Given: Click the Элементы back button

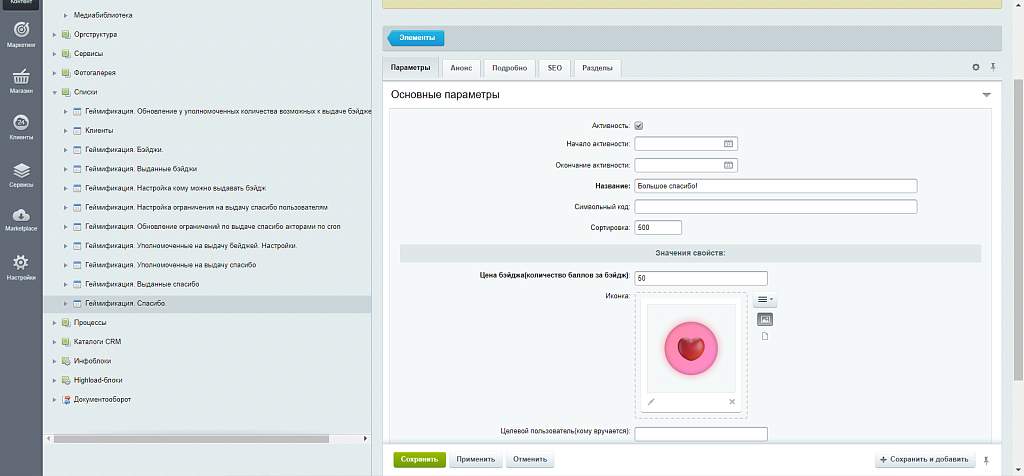Looking at the screenshot, I should tap(416, 38).
